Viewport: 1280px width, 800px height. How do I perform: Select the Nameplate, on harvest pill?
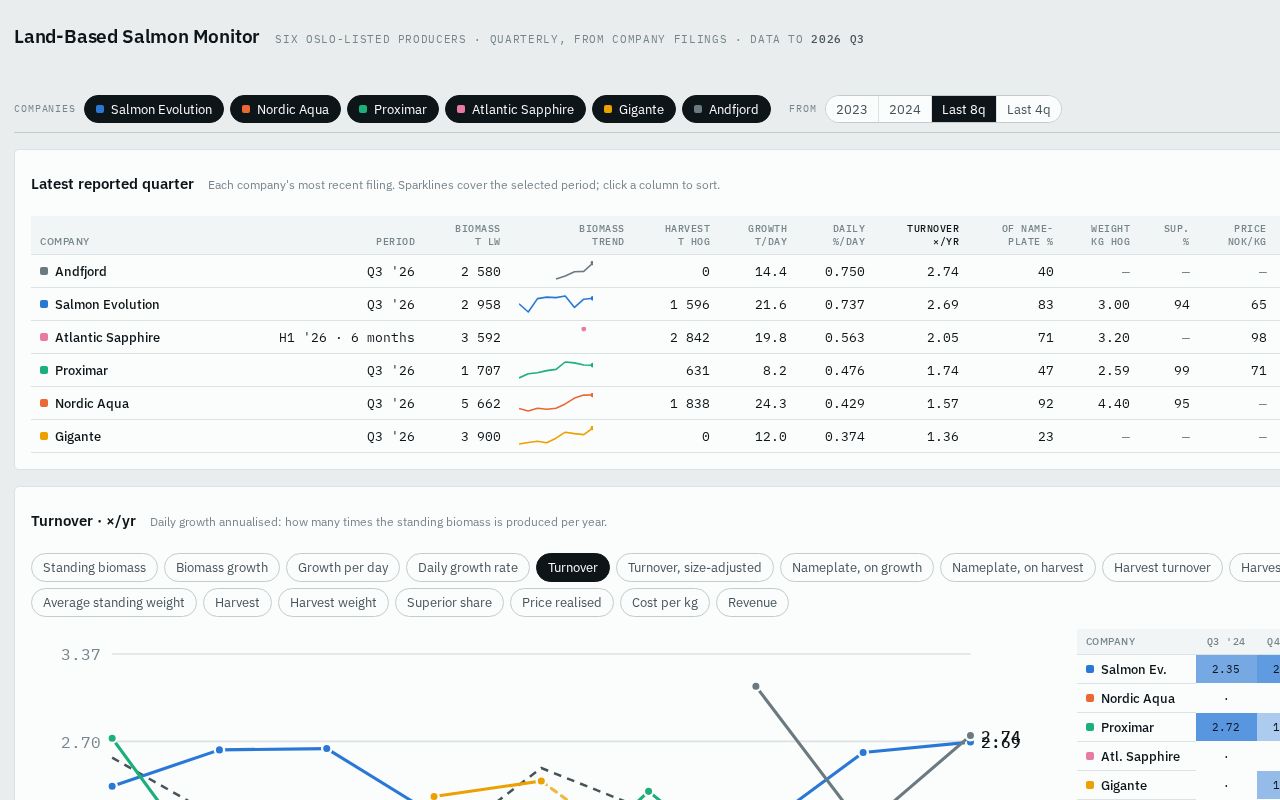pos(1018,567)
